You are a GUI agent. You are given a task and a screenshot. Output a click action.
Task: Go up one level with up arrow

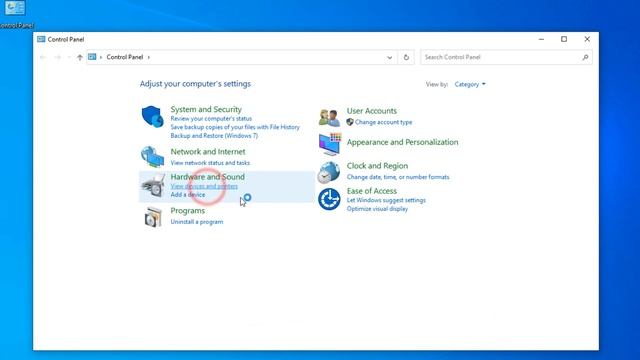80,57
